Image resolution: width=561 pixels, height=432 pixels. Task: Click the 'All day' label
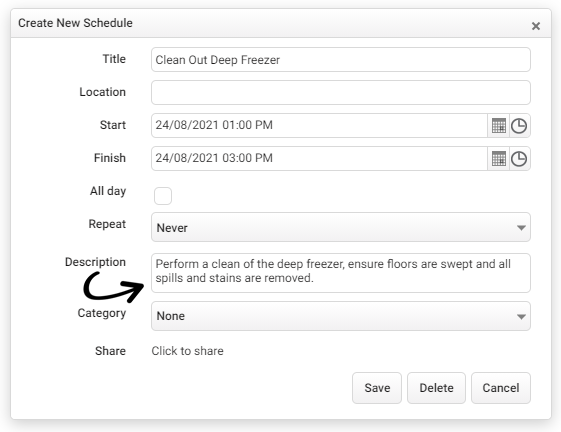click(x=108, y=191)
